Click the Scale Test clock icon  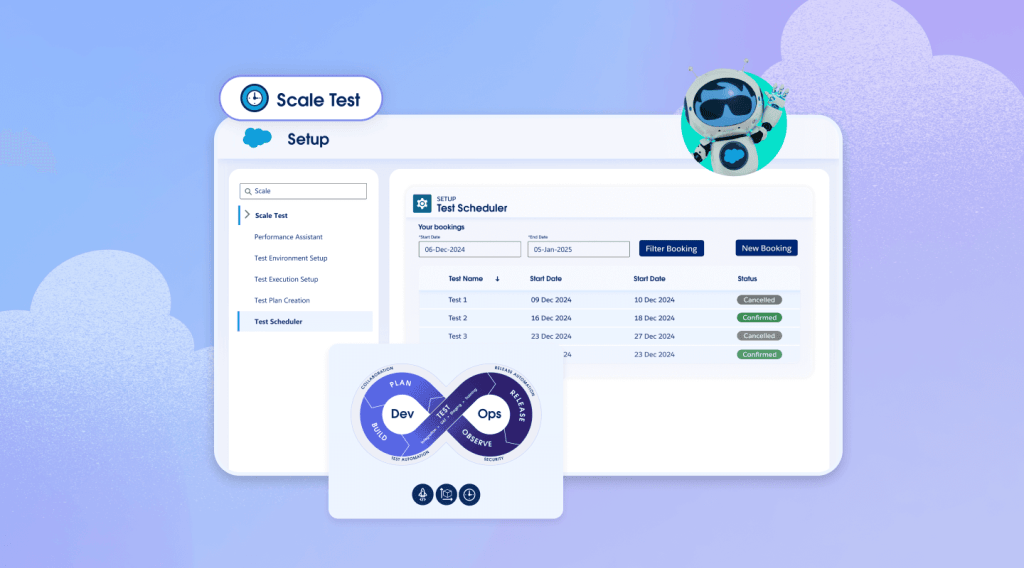point(254,99)
